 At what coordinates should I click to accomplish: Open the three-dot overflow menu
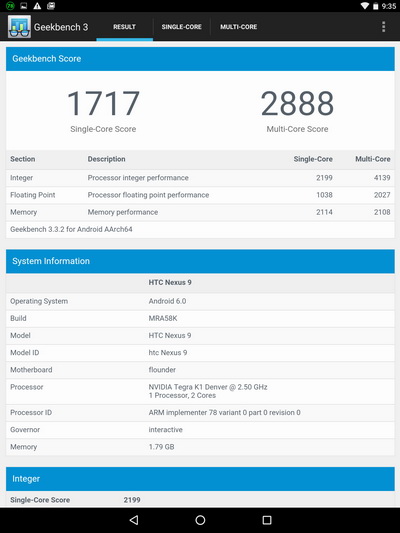click(x=383, y=27)
